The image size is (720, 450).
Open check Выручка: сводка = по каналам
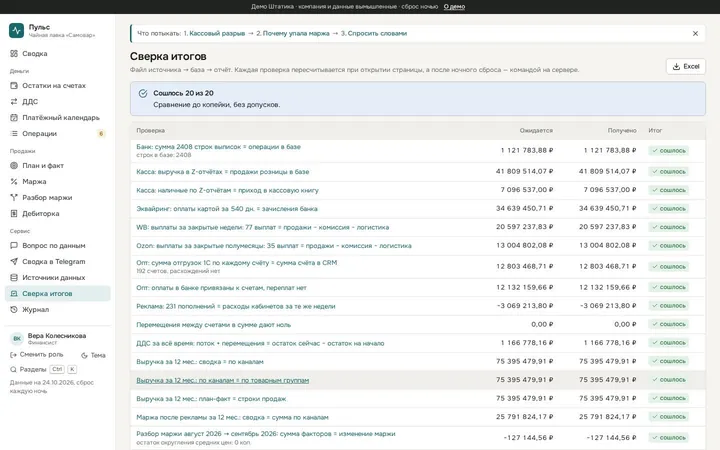point(200,362)
